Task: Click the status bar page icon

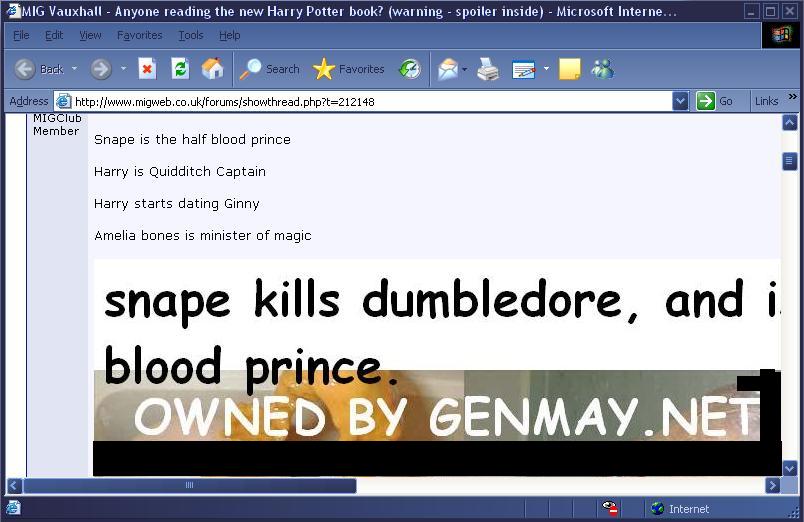Action: (x=13, y=508)
